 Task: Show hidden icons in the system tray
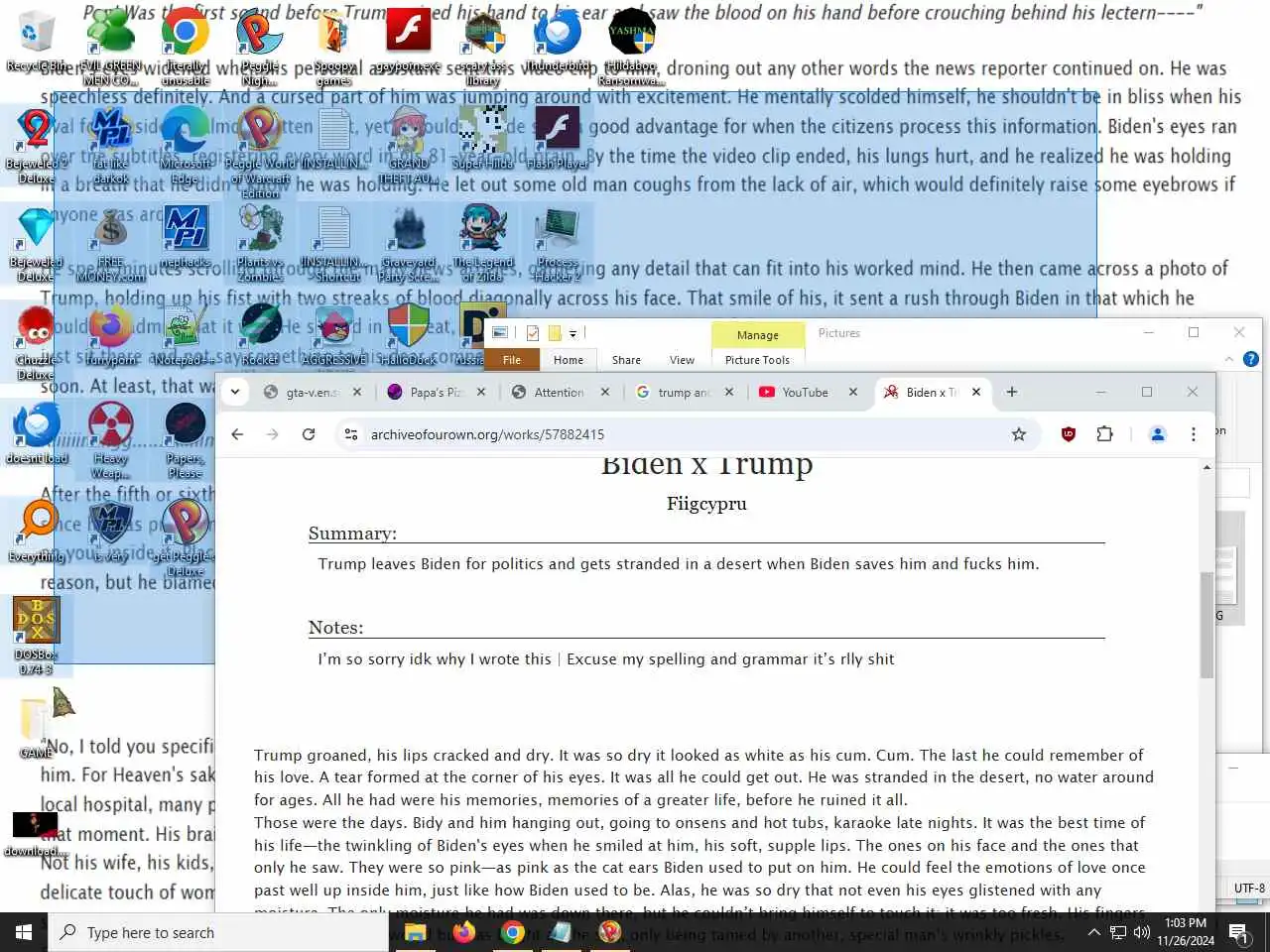pos(1093,932)
